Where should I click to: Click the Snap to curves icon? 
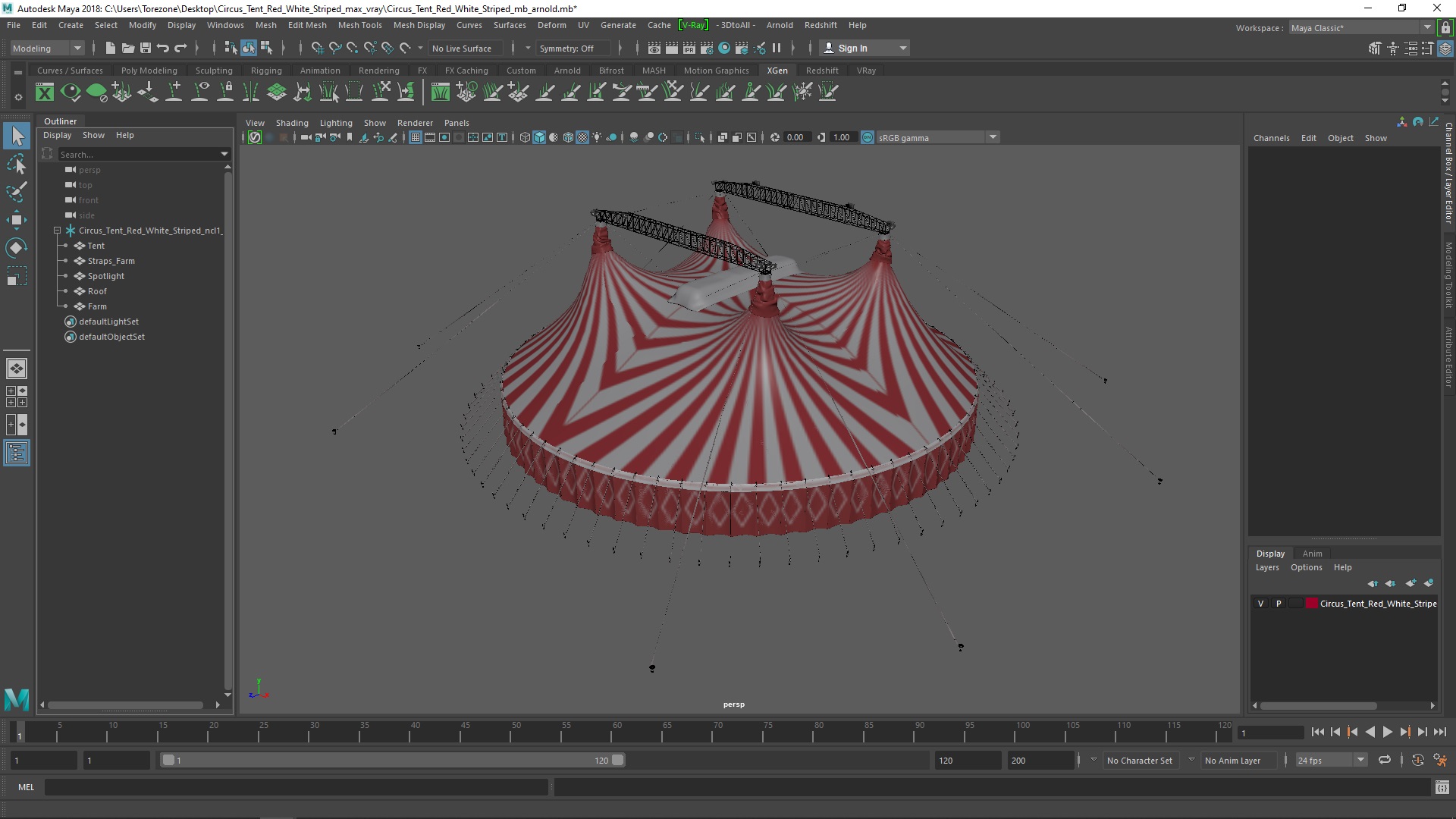tap(334, 48)
